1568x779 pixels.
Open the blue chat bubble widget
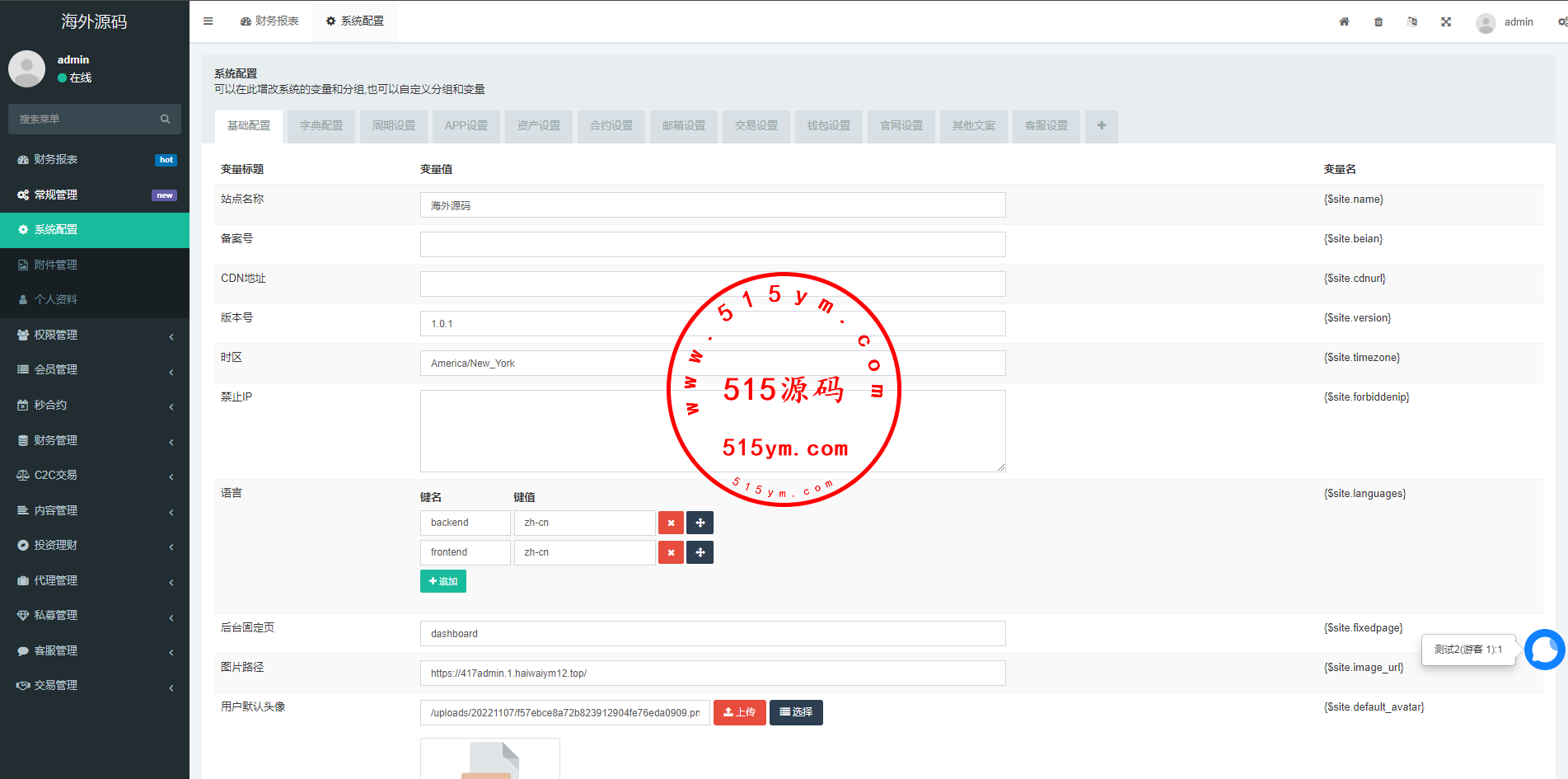[x=1543, y=650]
